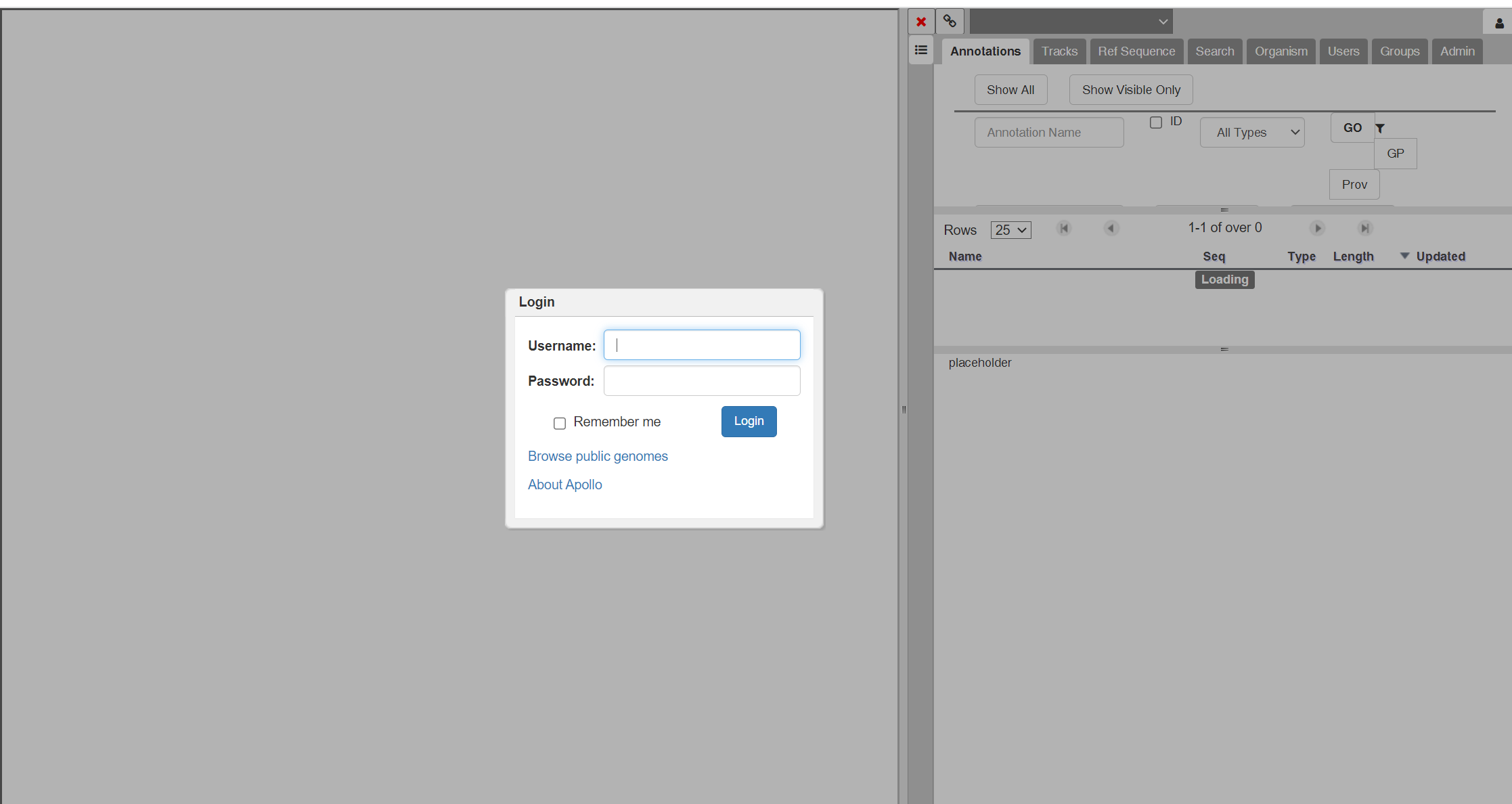This screenshot has height=804, width=1512.
Task: Open the user profile icon
Action: pyautogui.click(x=1499, y=23)
